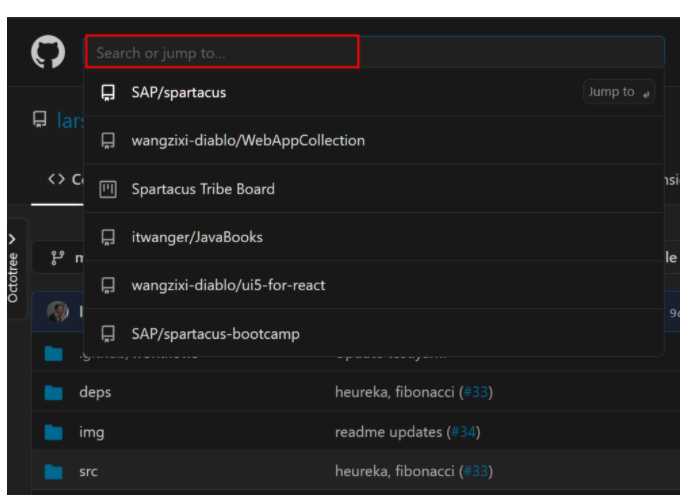Open the deps folder link
The width and height of the screenshot is (692, 500).
[95, 392]
